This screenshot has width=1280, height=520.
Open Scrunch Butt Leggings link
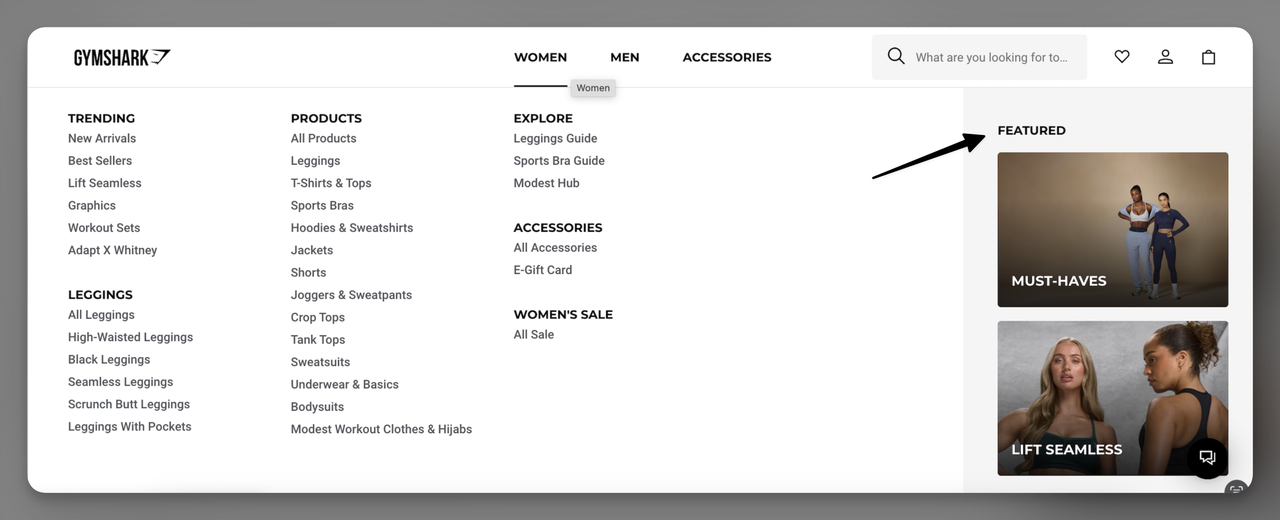pyautogui.click(x=129, y=404)
